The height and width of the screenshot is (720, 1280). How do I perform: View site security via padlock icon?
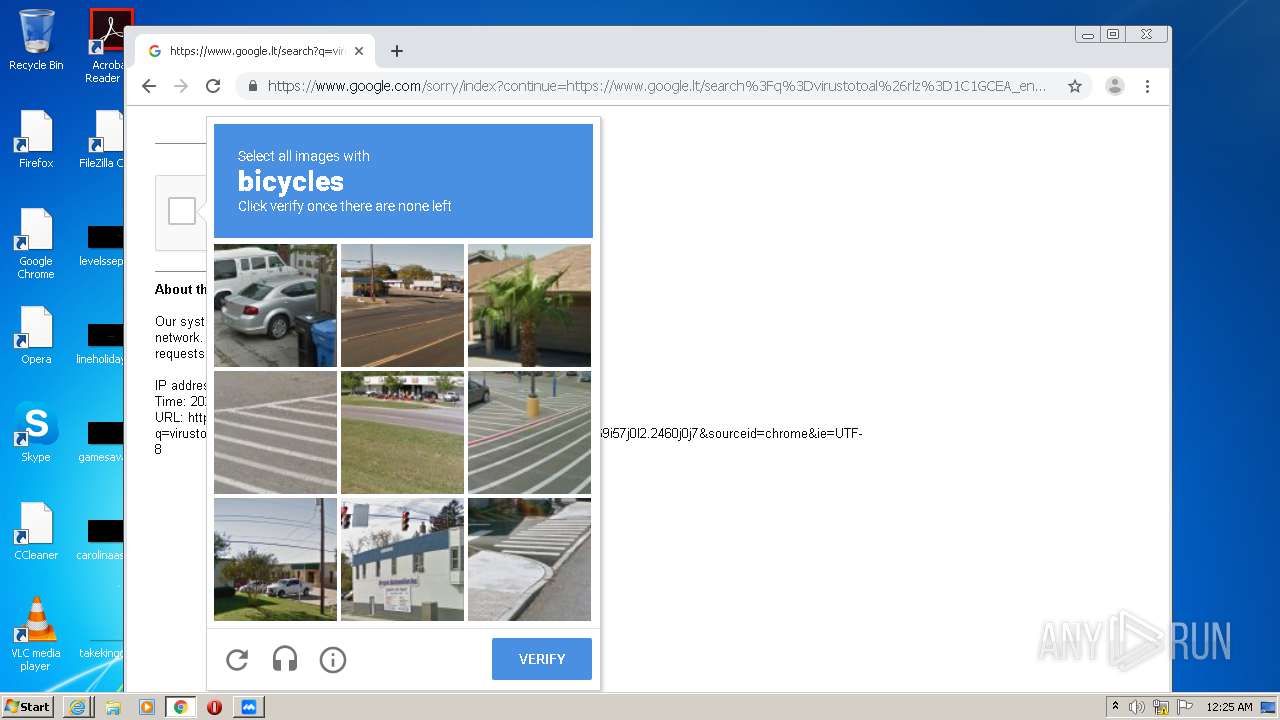point(252,86)
